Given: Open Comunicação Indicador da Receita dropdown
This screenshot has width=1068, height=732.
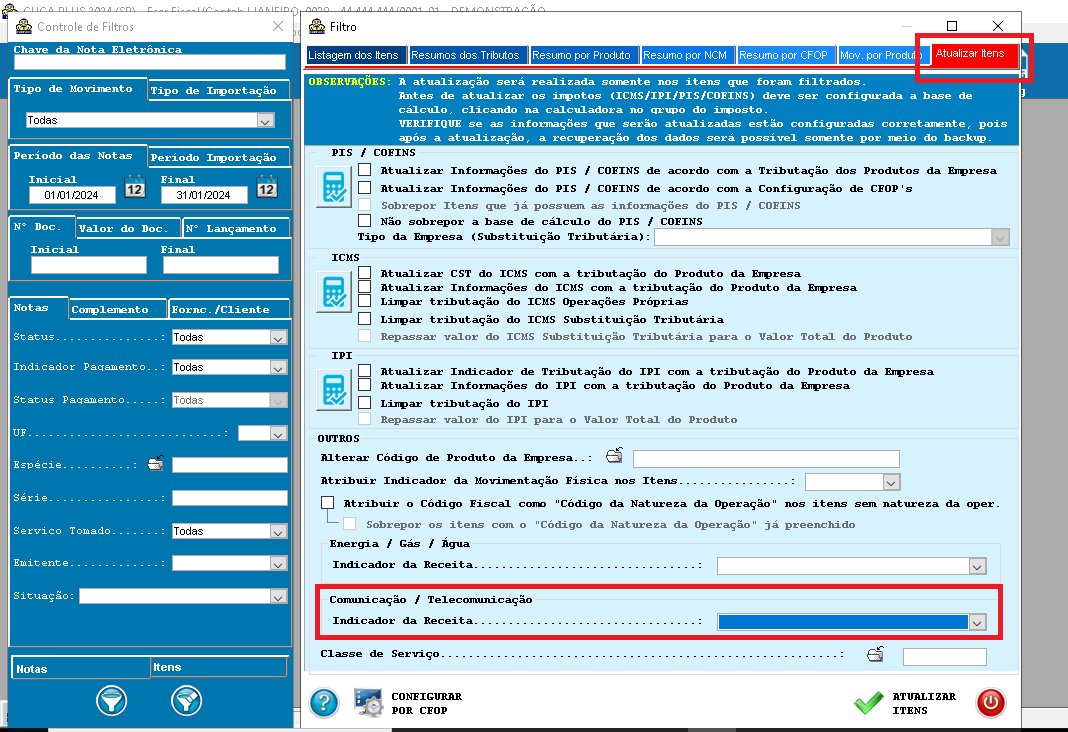Looking at the screenshot, I should 977,622.
